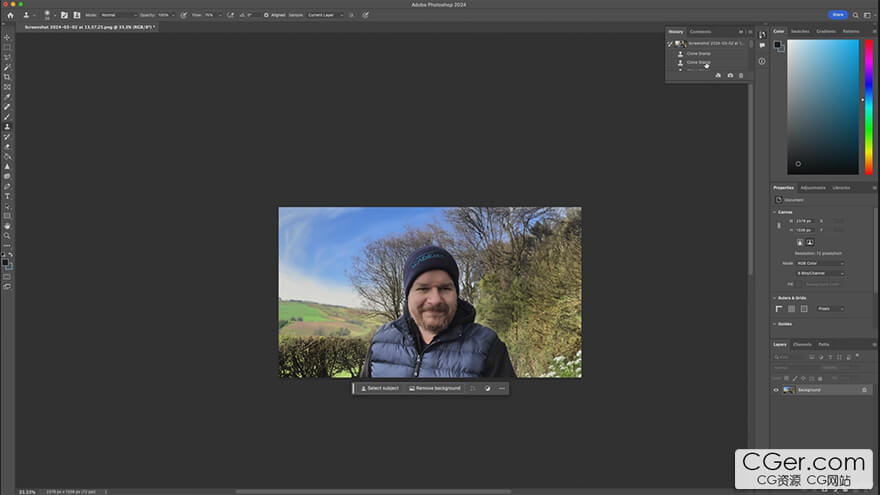Switch to the Libraries tab
Image resolution: width=880 pixels, height=495 pixels.
point(841,188)
